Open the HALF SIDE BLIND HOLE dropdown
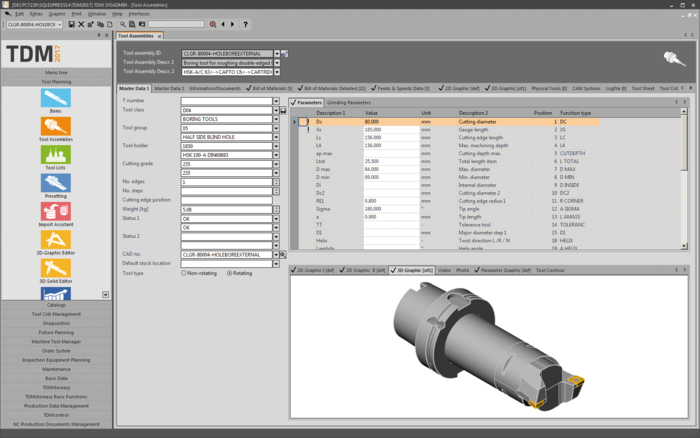 (x=276, y=137)
